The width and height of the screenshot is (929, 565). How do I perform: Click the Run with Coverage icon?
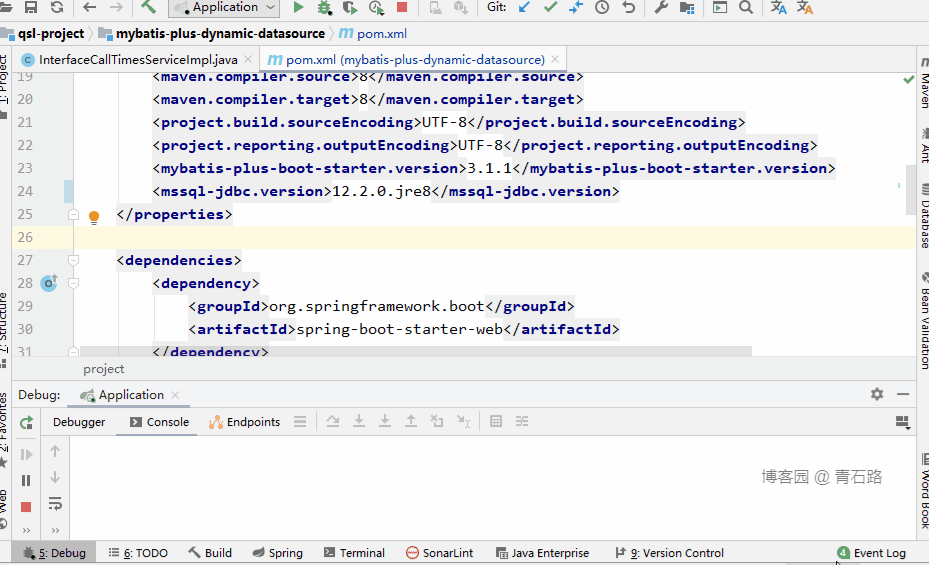coord(350,7)
